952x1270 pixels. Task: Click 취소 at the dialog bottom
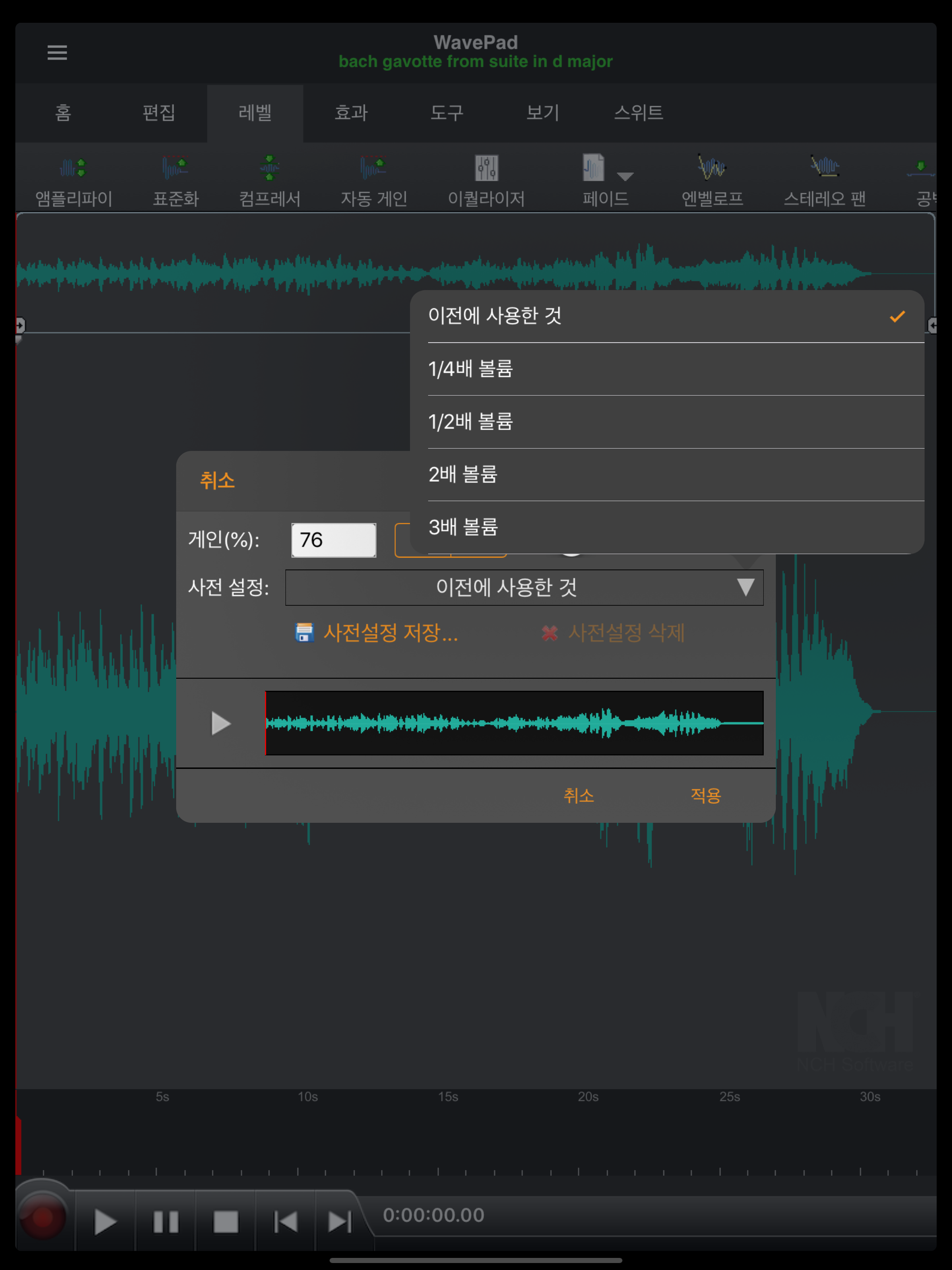click(578, 795)
